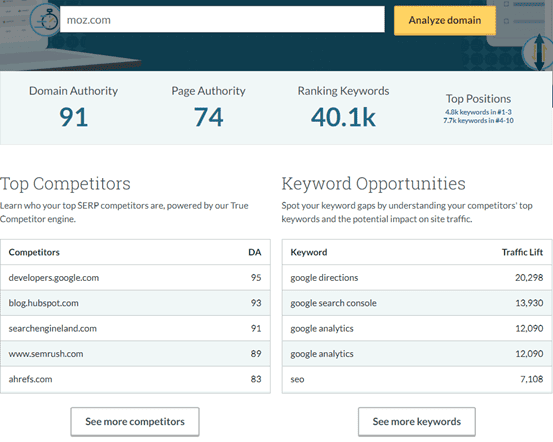Click the DA column header

pos(255,252)
